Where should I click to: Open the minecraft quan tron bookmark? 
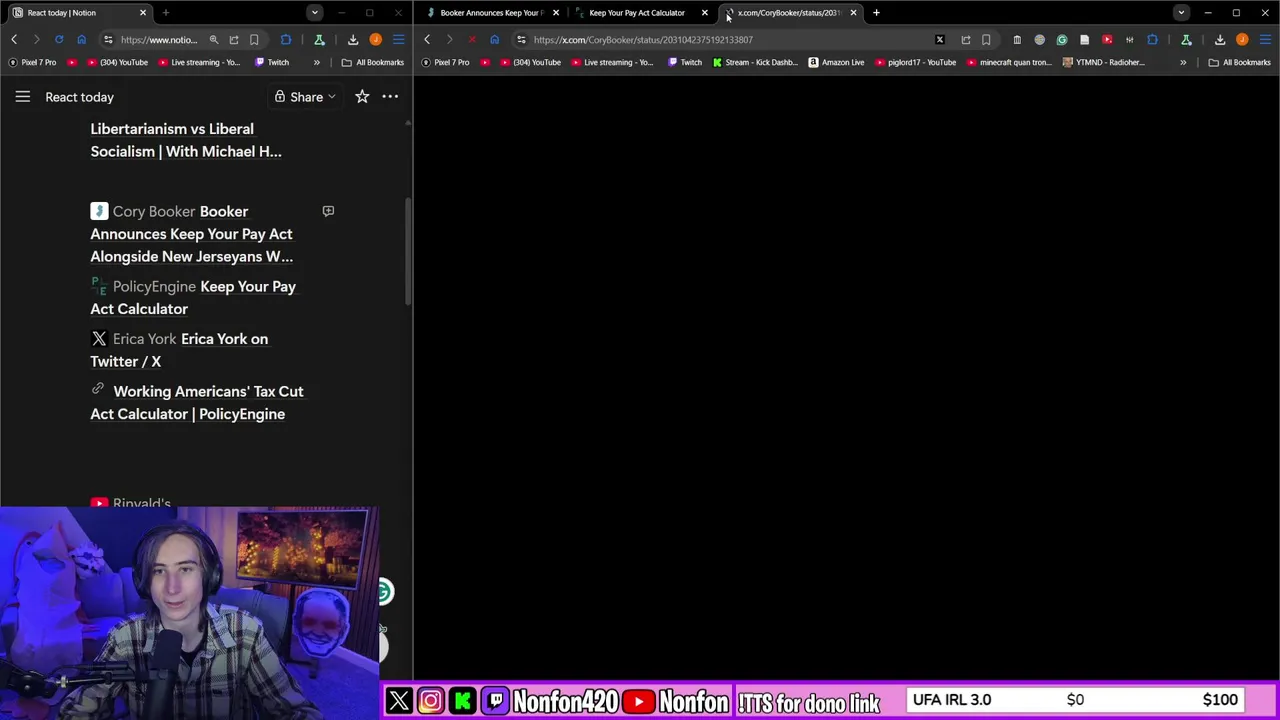click(1008, 62)
